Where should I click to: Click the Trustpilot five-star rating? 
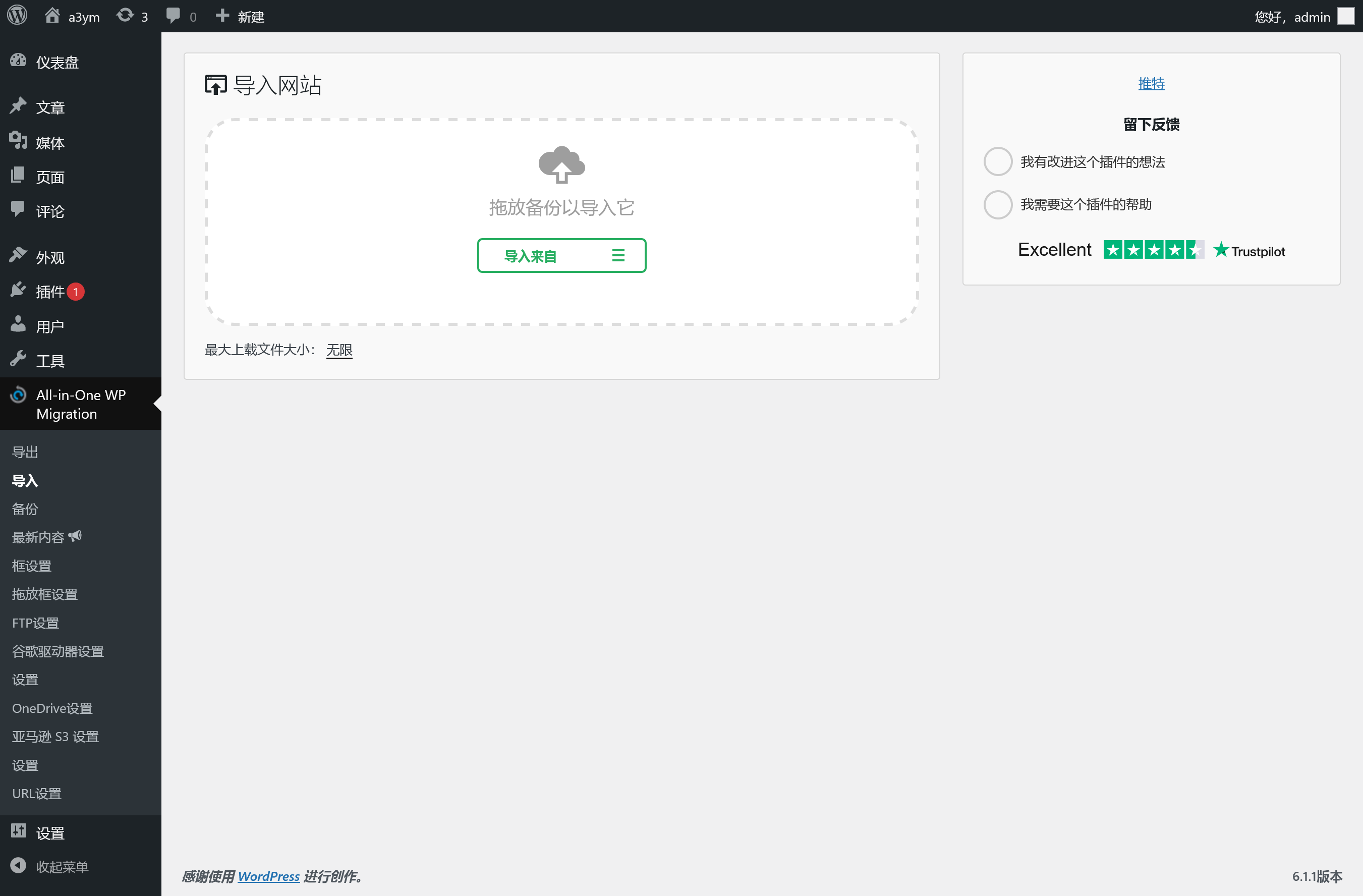[1153, 250]
